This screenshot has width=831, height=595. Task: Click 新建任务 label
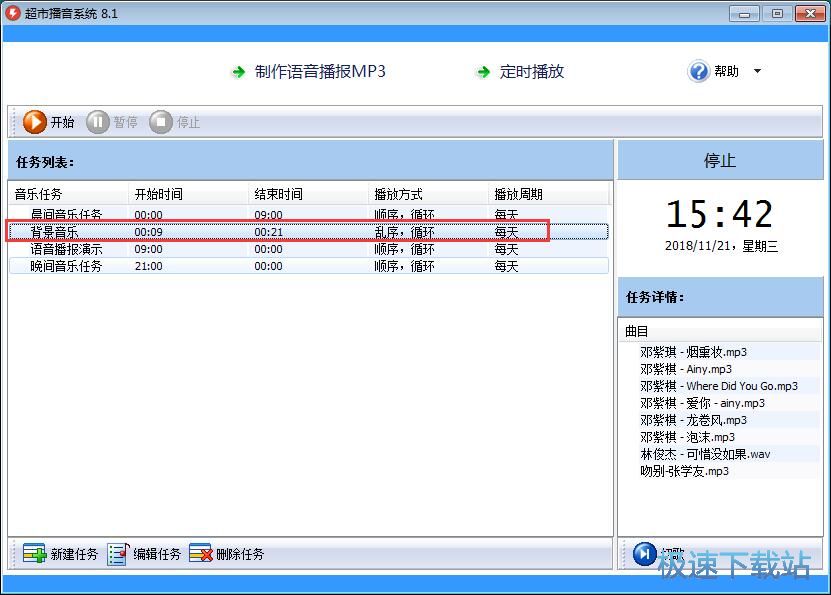point(74,554)
